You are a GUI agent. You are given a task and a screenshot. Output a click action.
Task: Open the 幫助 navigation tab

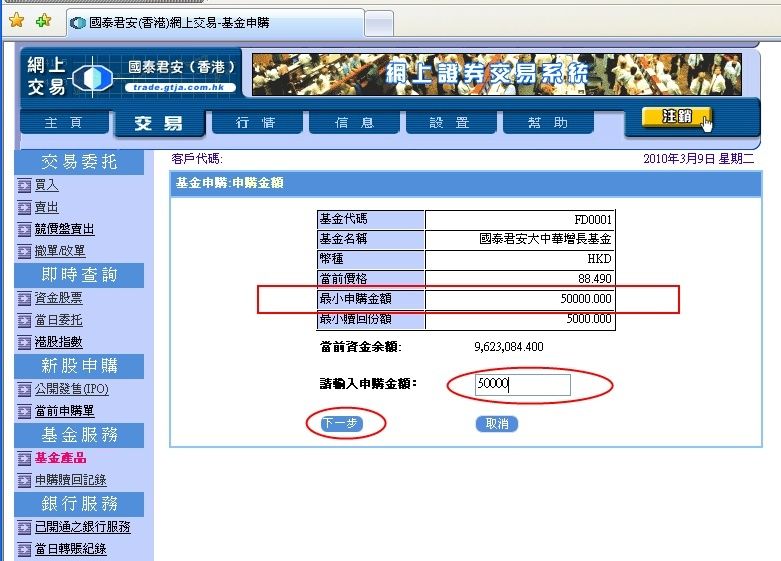click(548, 123)
